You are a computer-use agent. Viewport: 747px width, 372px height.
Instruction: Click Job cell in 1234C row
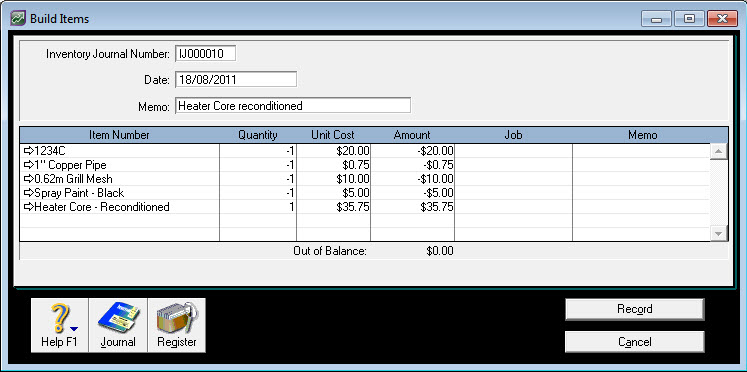point(513,151)
